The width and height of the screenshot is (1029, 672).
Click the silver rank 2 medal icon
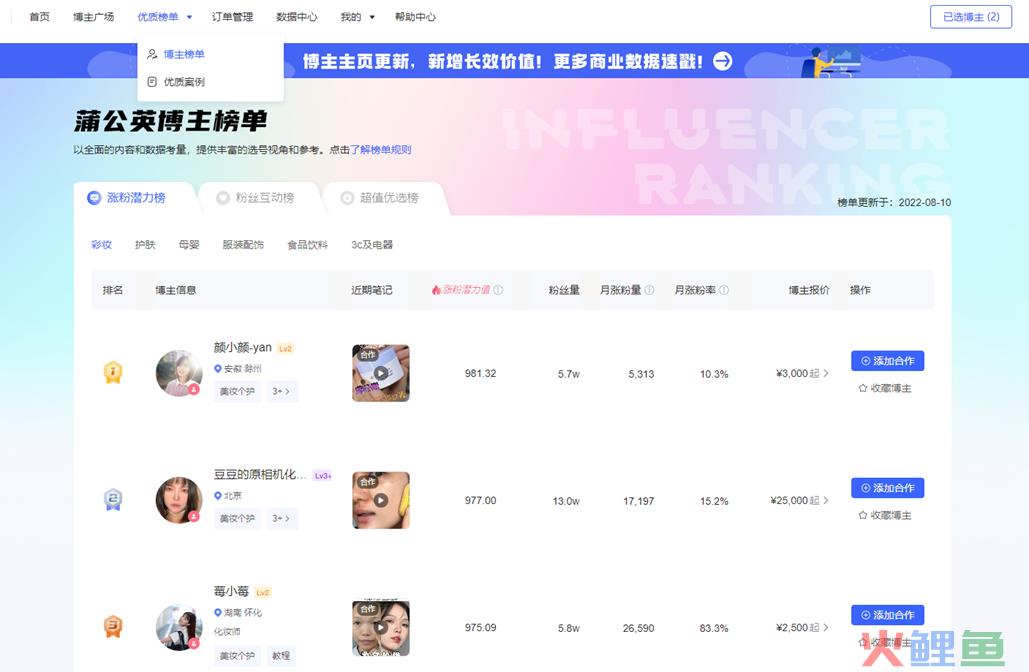pos(114,499)
